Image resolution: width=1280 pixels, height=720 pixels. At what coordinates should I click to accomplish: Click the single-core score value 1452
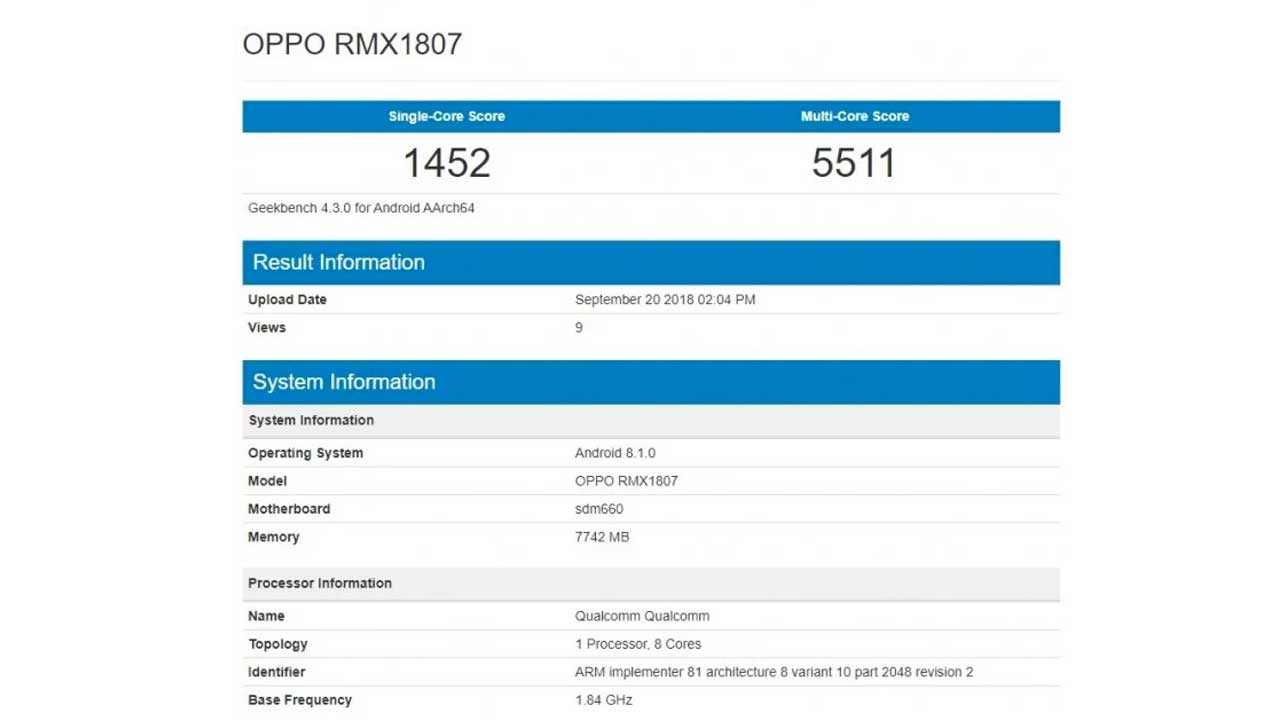pos(447,163)
